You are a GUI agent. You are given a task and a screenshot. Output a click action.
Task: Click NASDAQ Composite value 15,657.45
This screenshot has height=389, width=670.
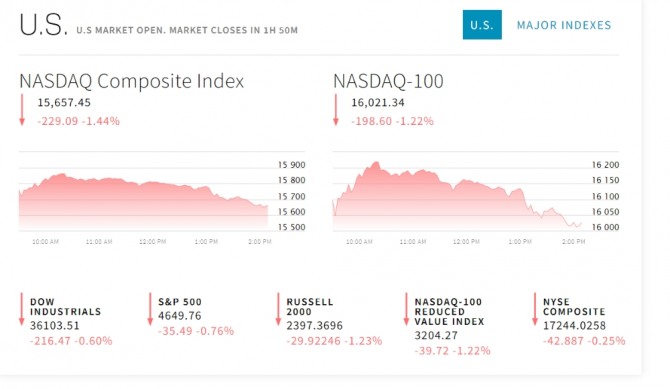[x=64, y=103]
